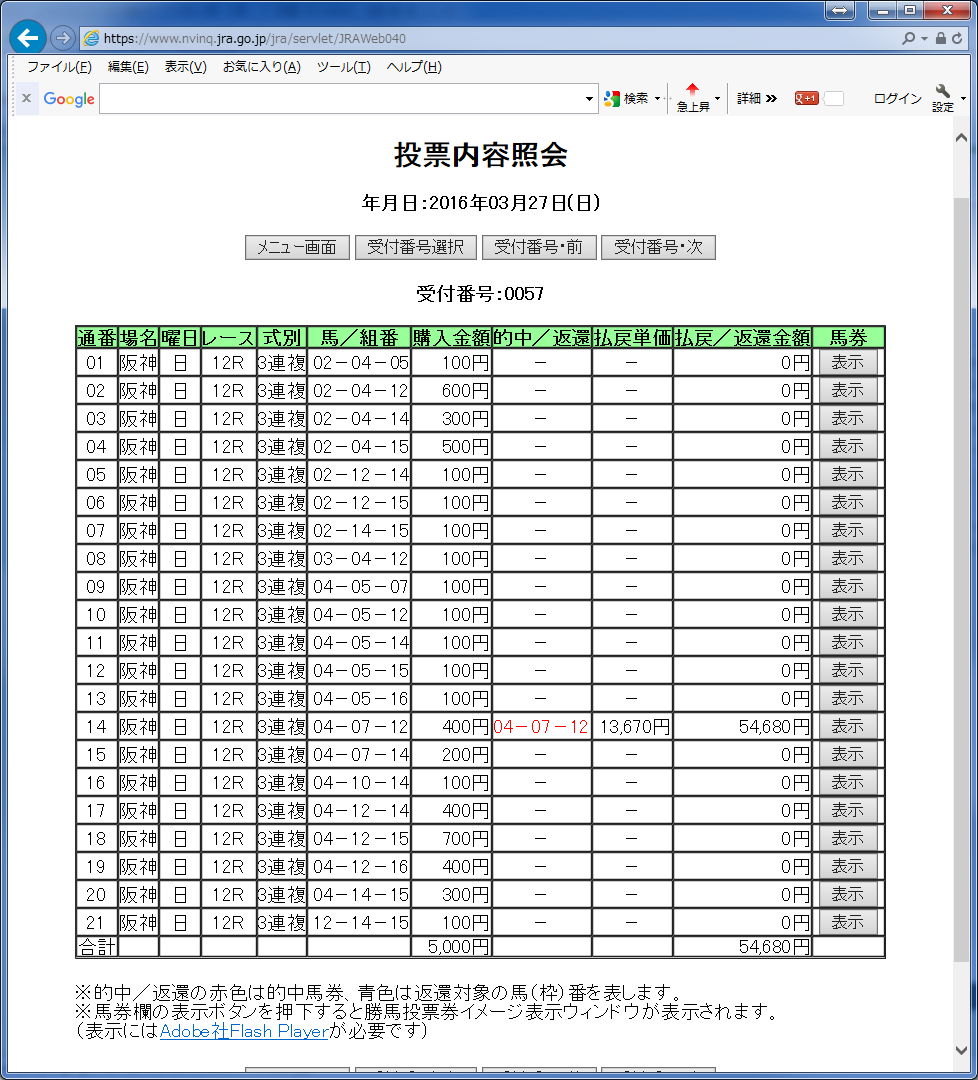The height and width of the screenshot is (1080, 978).
Task: Click the page scrollbar down arrow
Action: tap(961, 1050)
